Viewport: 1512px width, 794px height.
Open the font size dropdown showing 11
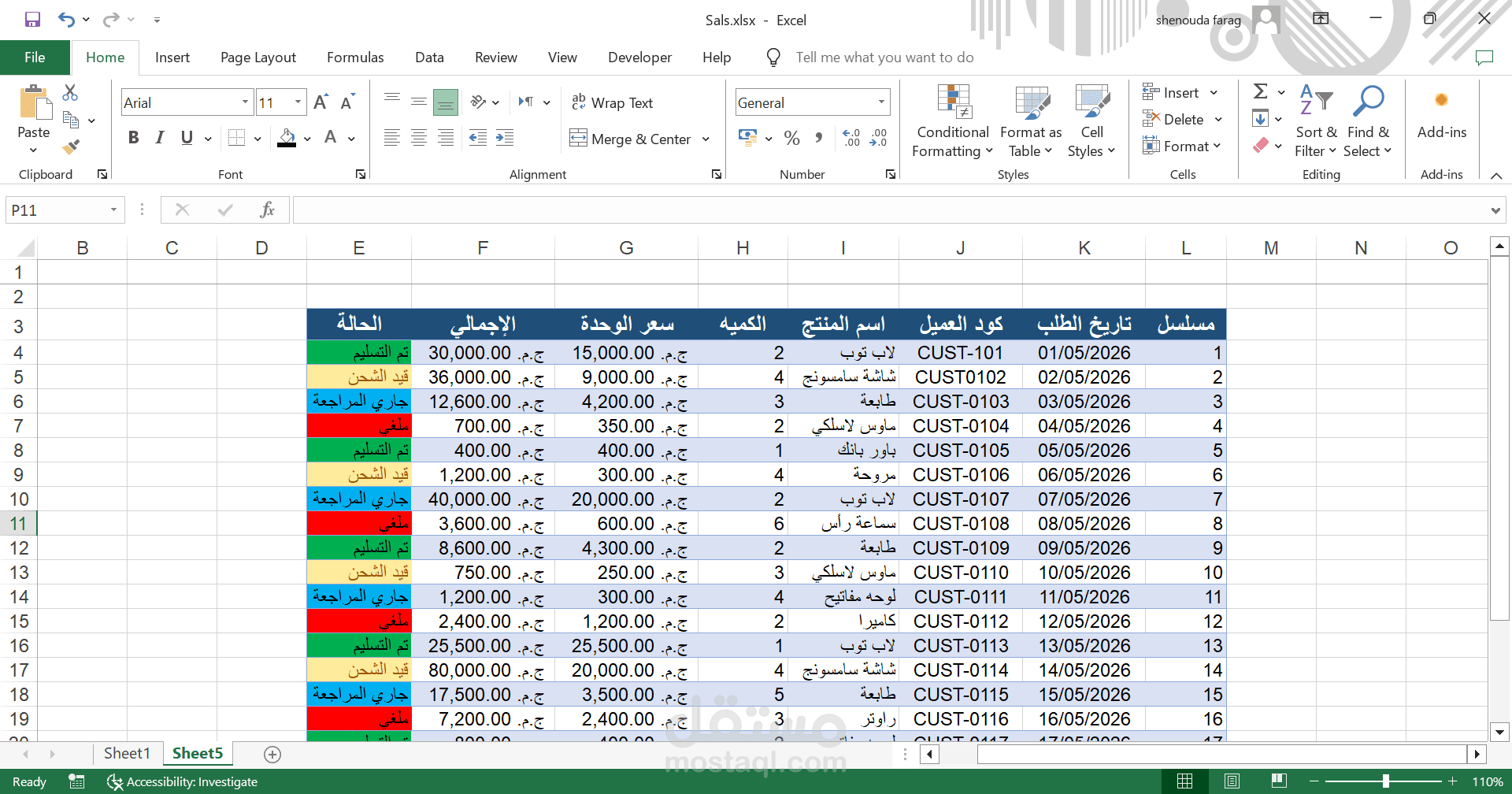coord(298,102)
